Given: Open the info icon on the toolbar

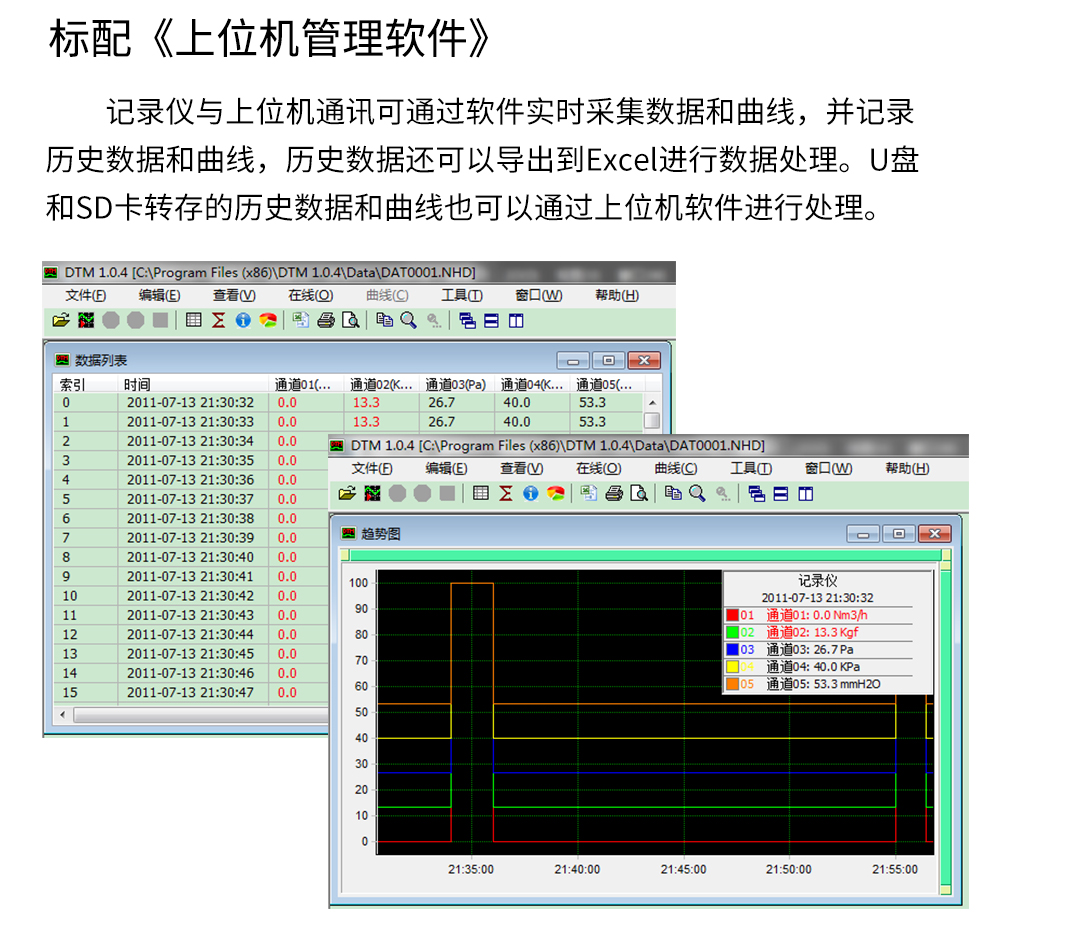Looking at the screenshot, I should tap(529, 493).
